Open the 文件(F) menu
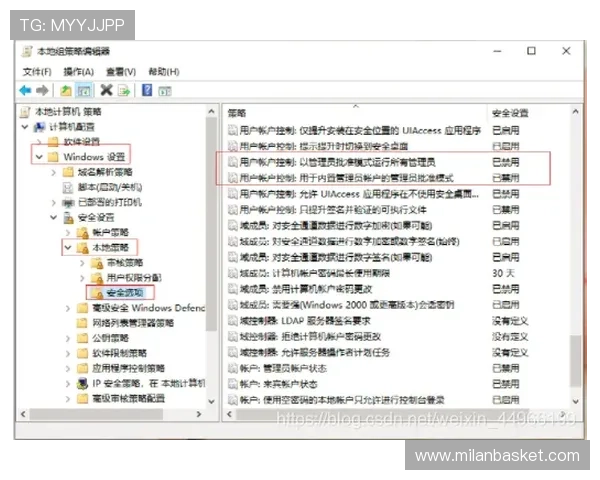 point(37,72)
